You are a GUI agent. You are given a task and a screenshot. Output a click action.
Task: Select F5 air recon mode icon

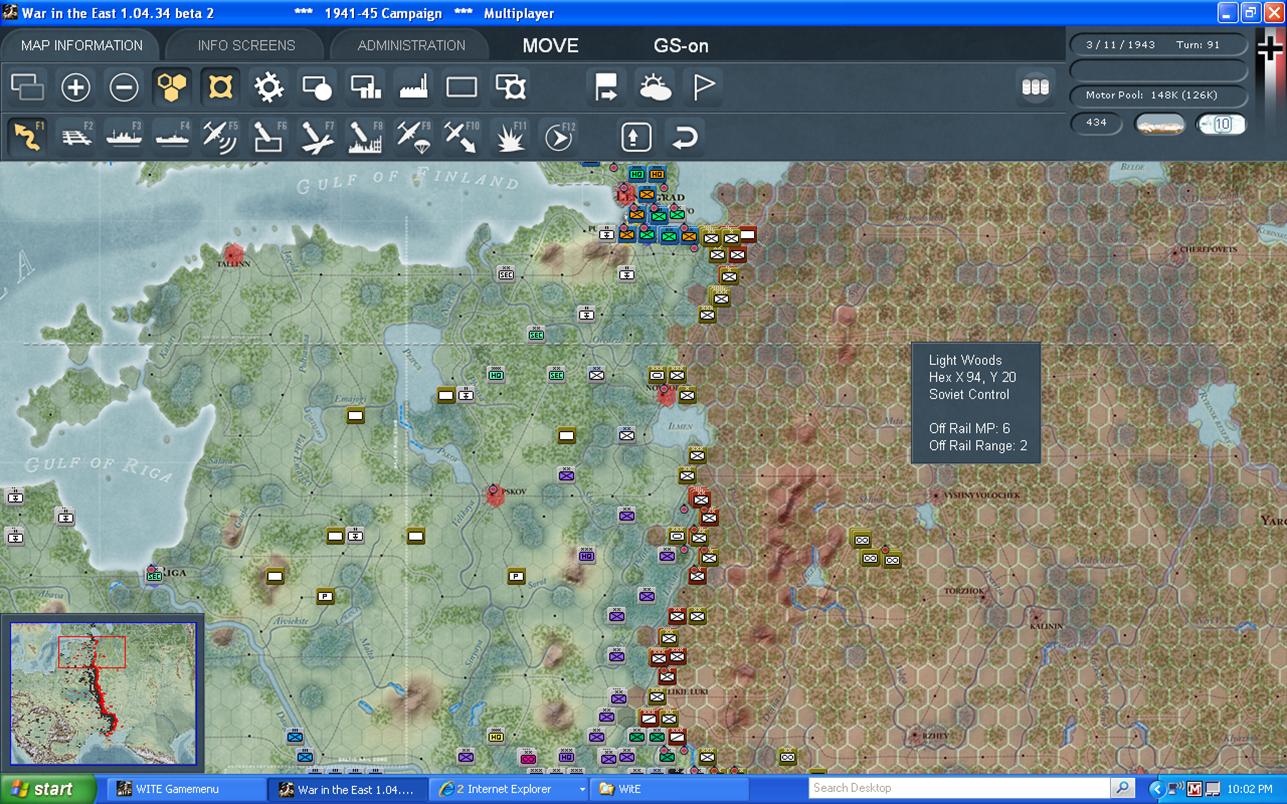coord(220,136)
